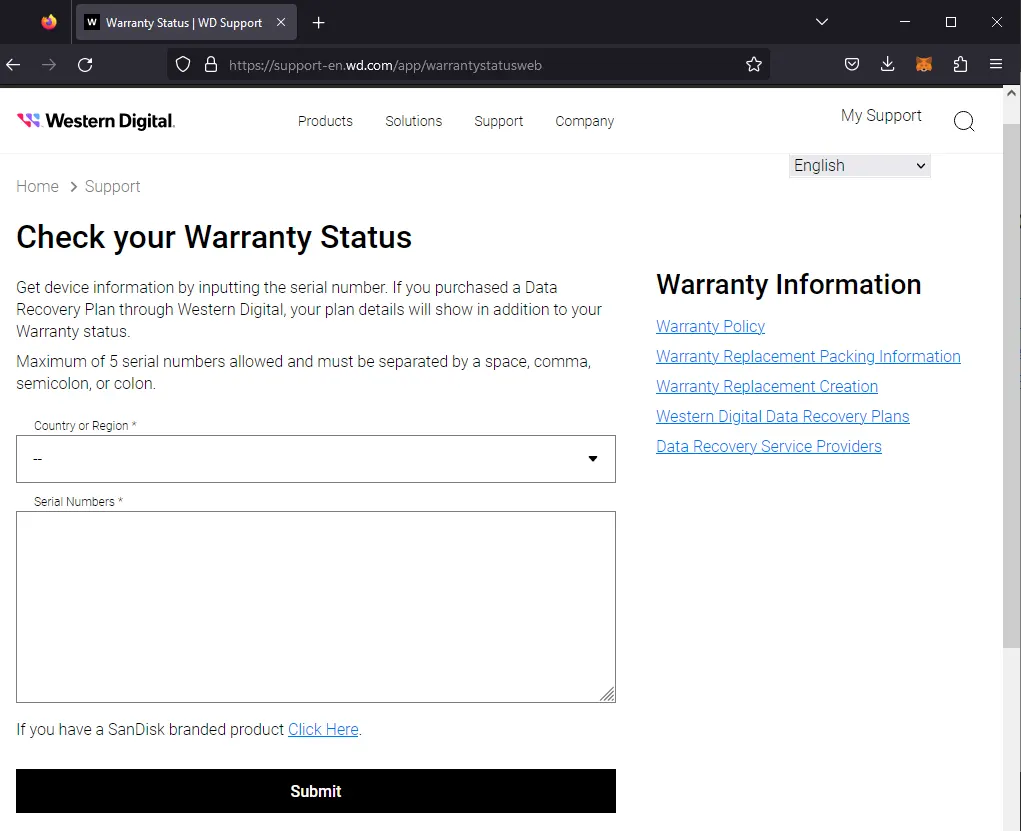1021x831 pixels.
Task: Open Warranty Replacement Packing Information
Action: 808,356
